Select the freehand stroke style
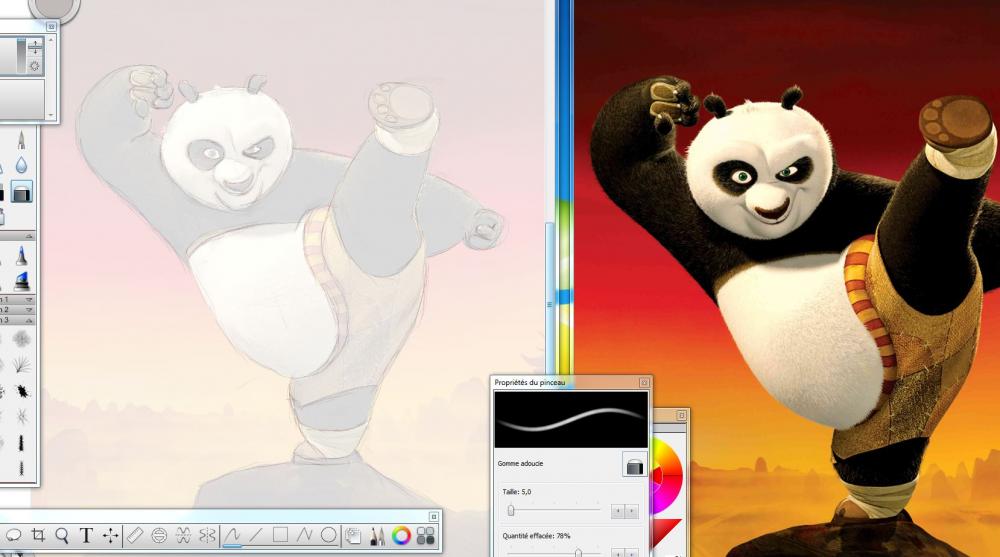 pyautogui.click(x=232, y=535)
